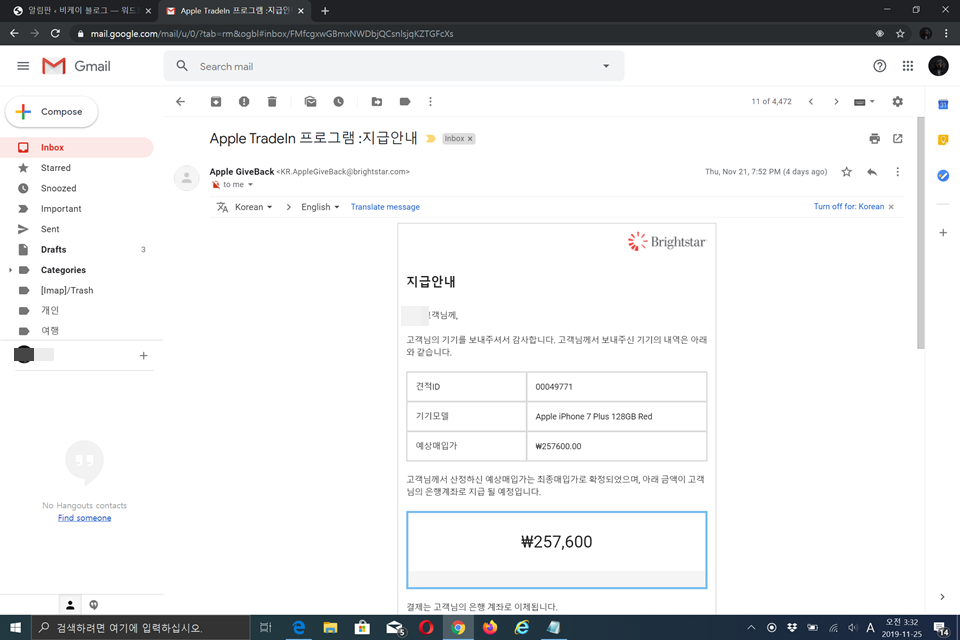
Task: Open Google Tasks side panel
Action: click(943, 176)
